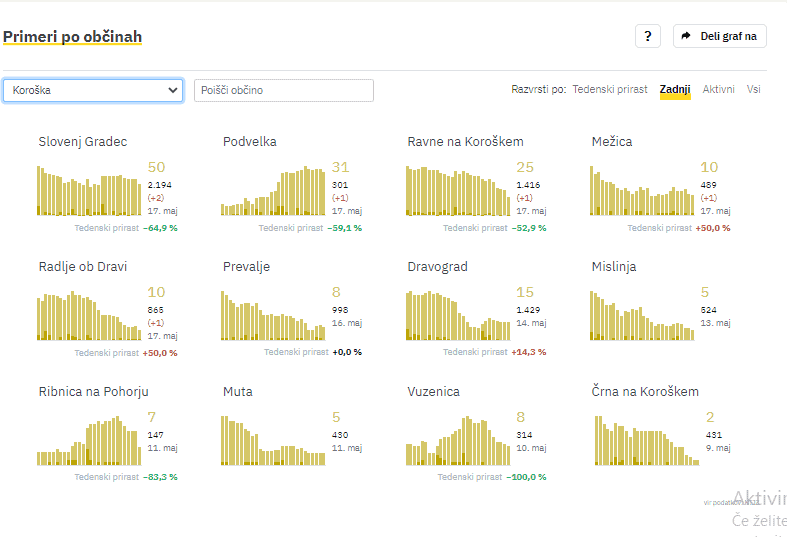This screenshot has height=537, width=787.
Task: Click the 'Poišči občino' search field
Action: point(283,90)
